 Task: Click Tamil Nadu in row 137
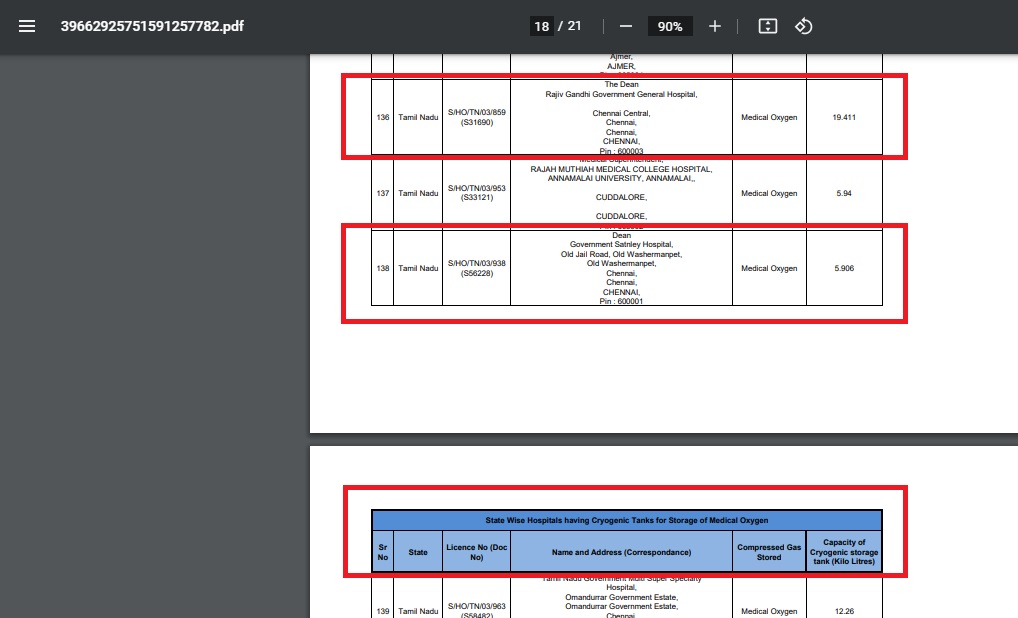tap(418, 193)
